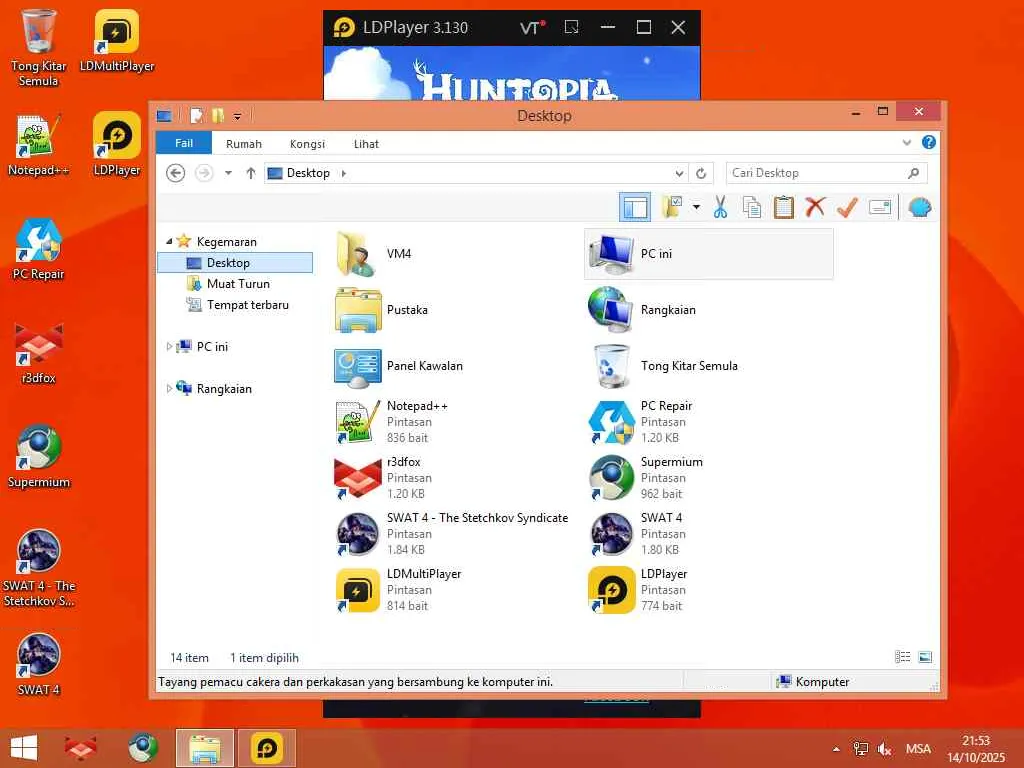This screenshot has height=768, width=1024.
Task: Click the folder options checkmark icon
Action: [672, 208]
